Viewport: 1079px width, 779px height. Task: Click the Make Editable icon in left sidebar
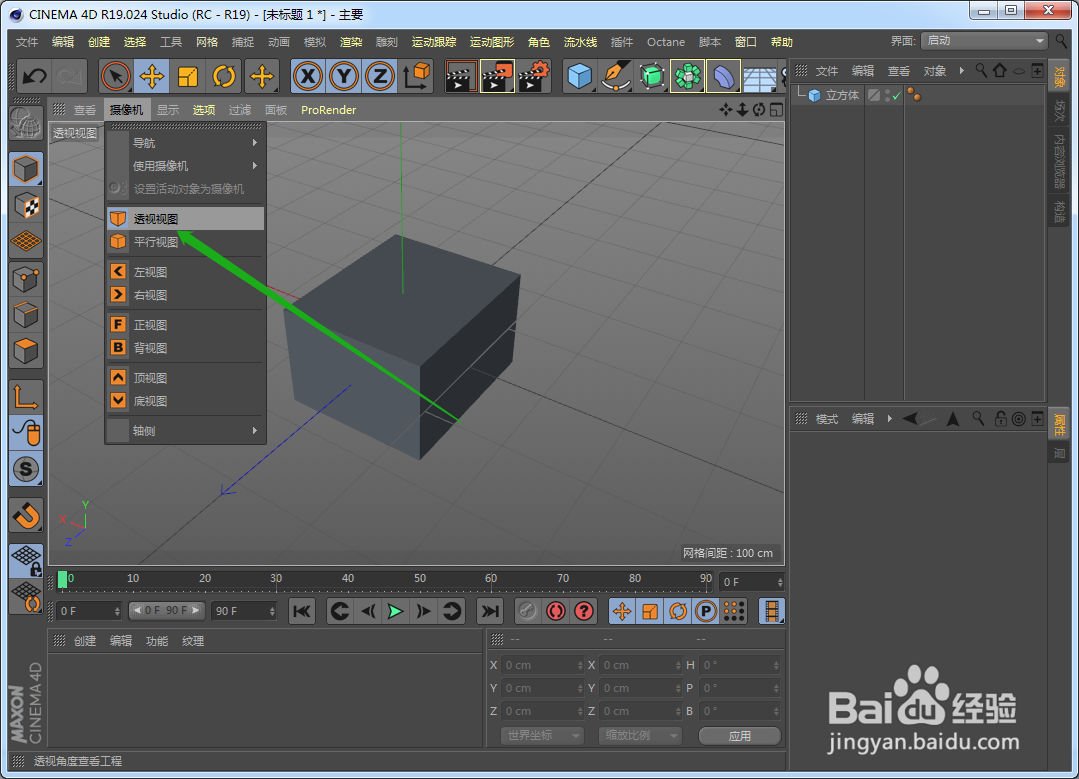tap(25, 125)
